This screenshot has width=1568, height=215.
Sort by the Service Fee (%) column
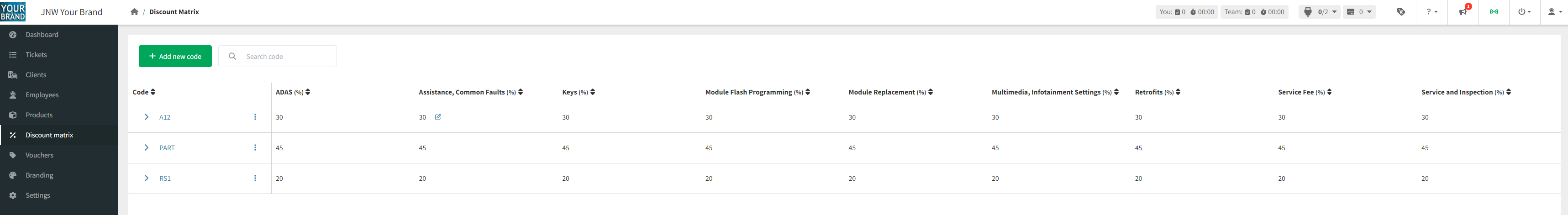(x=1329, y=92)
